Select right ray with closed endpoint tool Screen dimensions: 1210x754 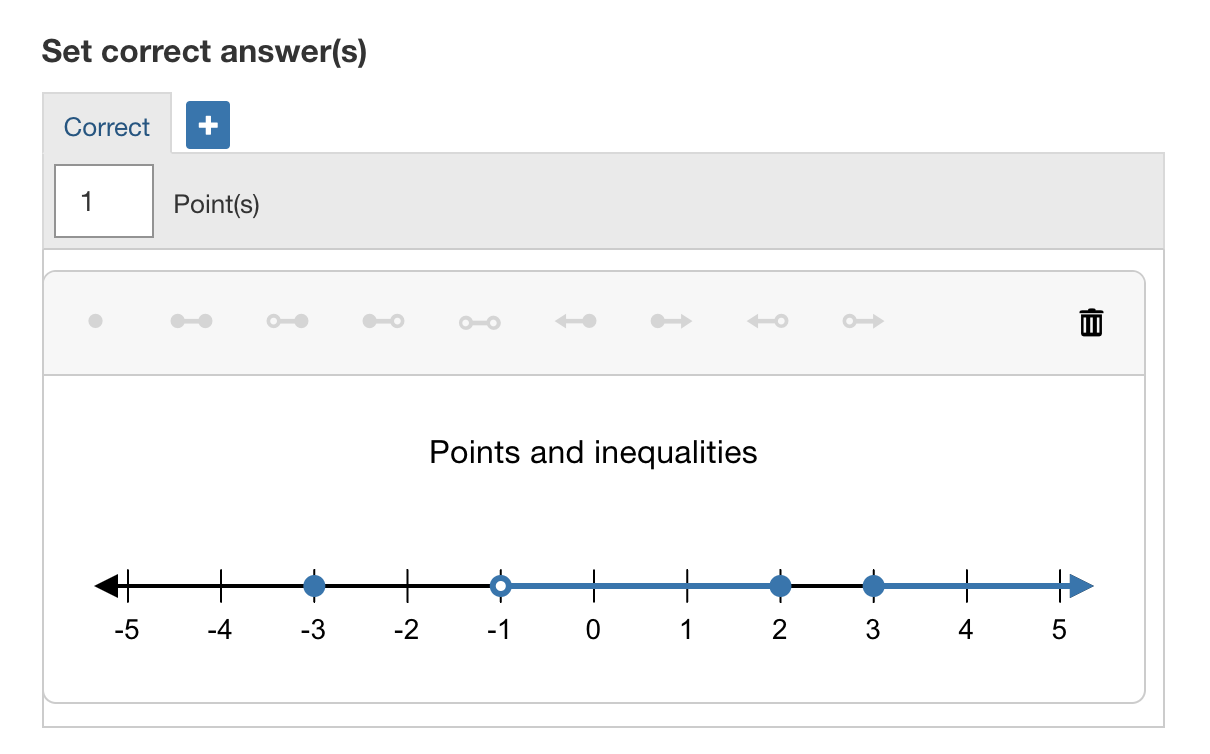pos(671,321)
